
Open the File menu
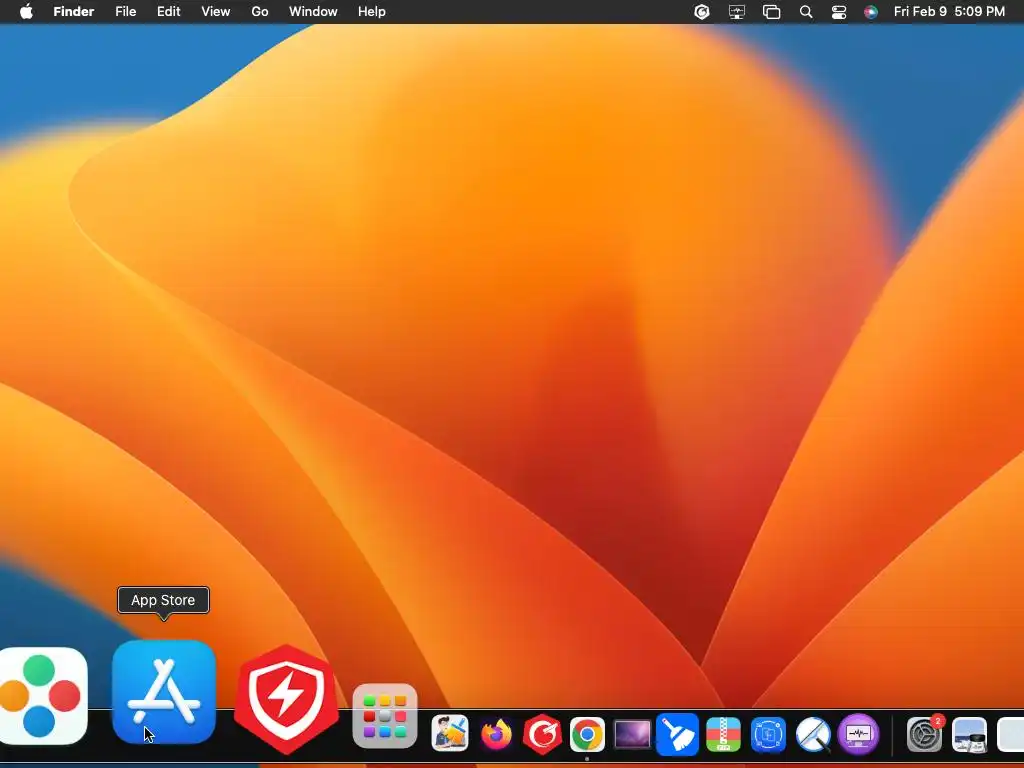(125, 12)
